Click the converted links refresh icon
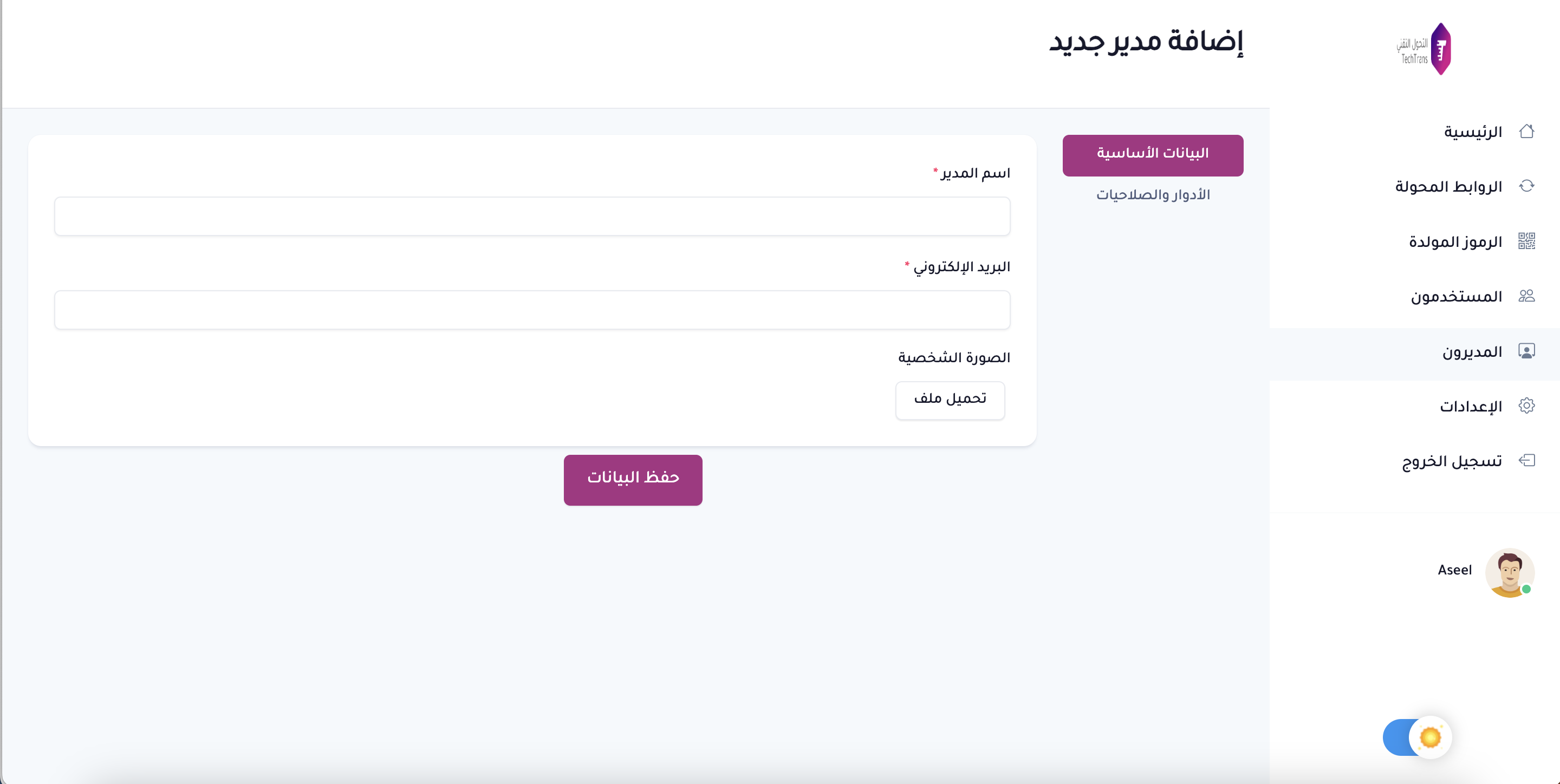Screen dimensions: 1560x784 coord(1526,186)
